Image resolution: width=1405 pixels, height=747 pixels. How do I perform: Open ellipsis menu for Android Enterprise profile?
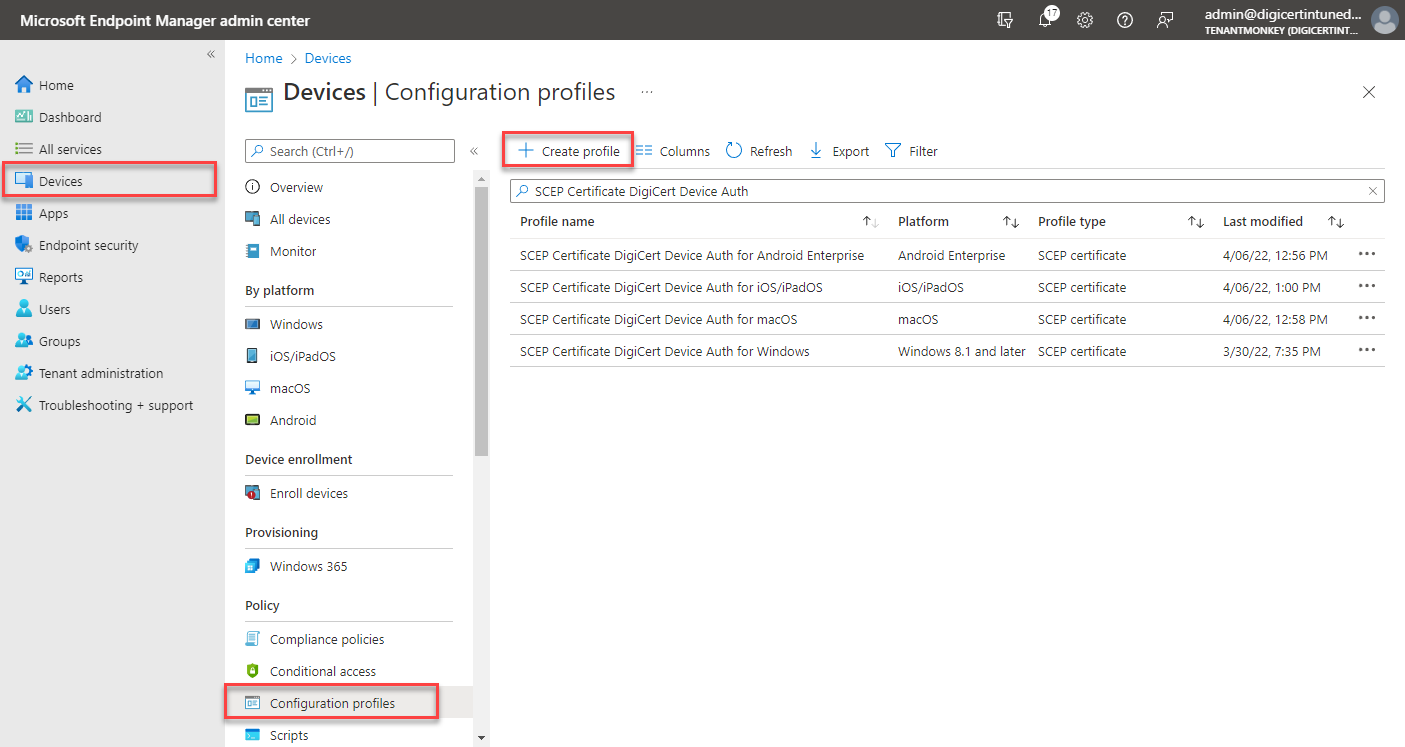[1367, 254]
